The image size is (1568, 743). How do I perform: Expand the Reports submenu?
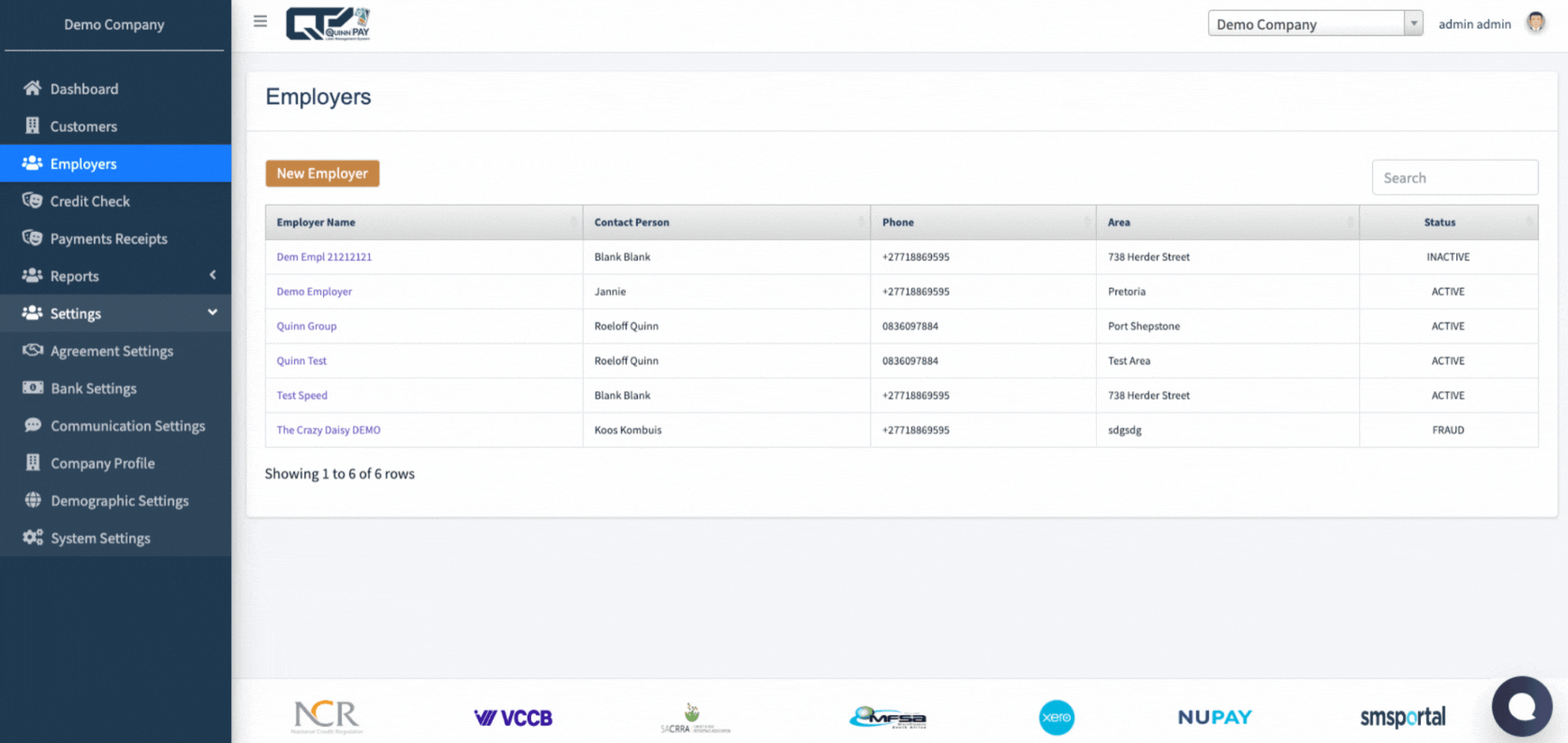coord(212,275)
